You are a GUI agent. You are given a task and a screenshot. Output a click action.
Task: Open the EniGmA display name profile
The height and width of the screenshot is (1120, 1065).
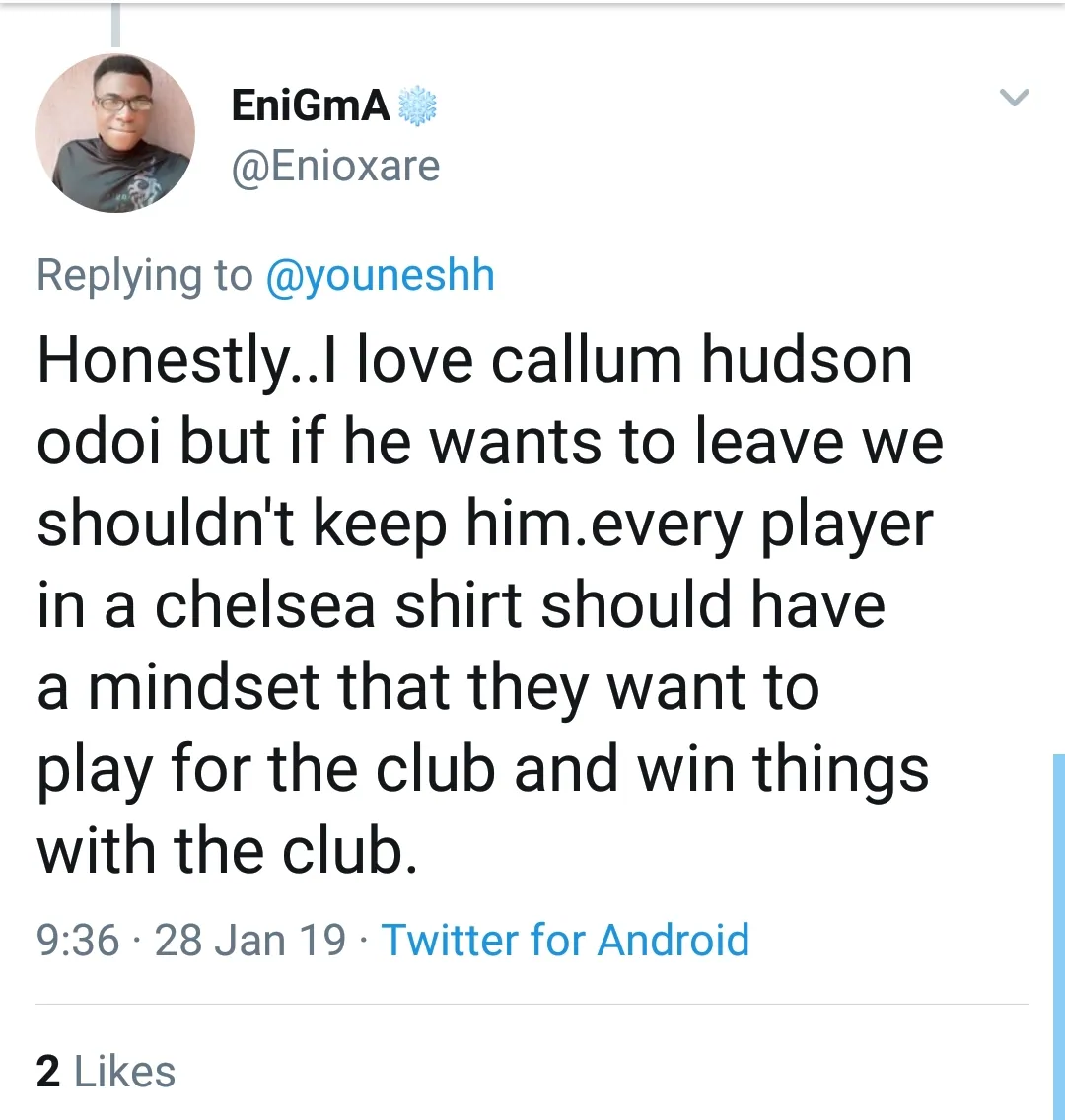coord(311,106)
